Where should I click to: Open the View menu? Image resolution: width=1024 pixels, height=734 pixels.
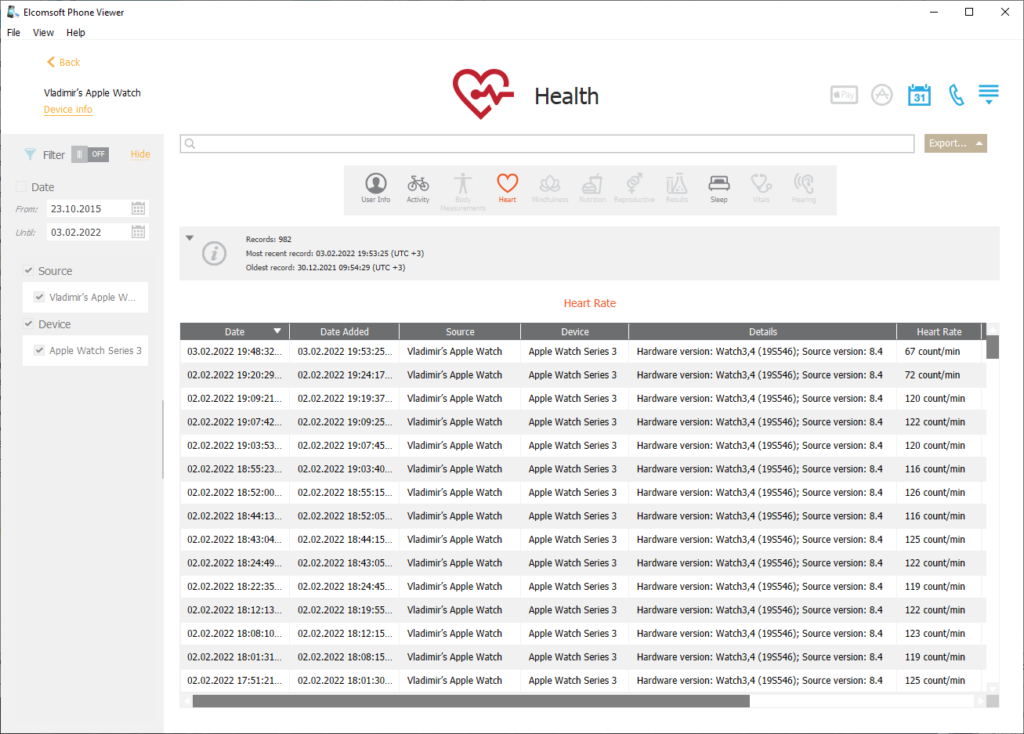tap(43, 33)
